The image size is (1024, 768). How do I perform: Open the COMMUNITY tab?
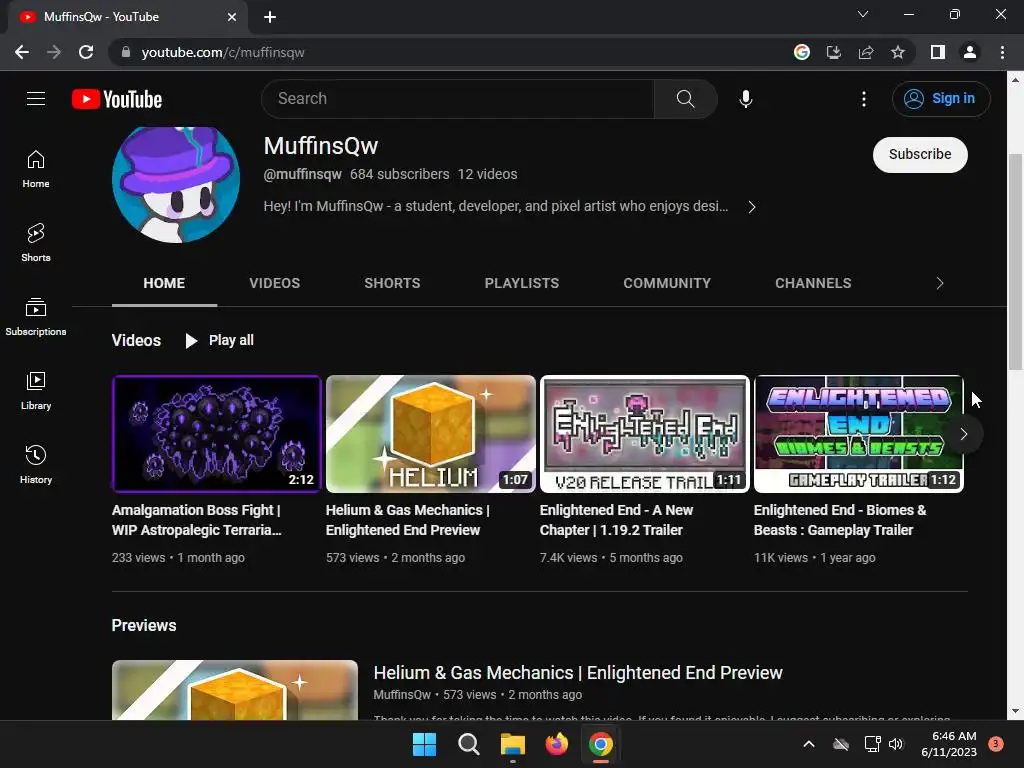pyautogui.click(x=667, y=283)
